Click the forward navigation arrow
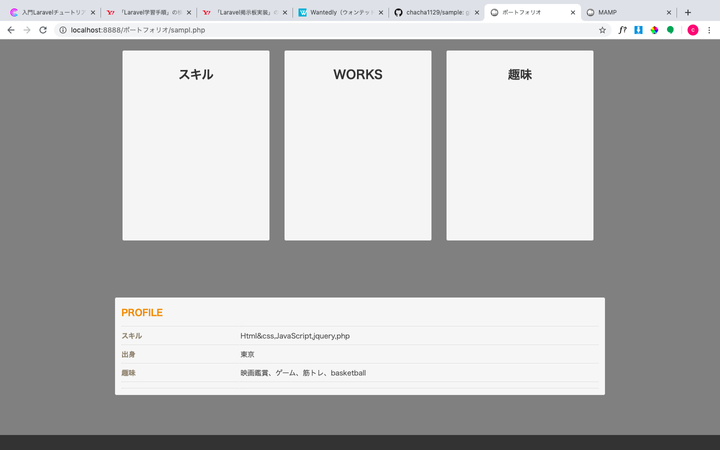Screen dimensions: 720x450 coord(27,30)
